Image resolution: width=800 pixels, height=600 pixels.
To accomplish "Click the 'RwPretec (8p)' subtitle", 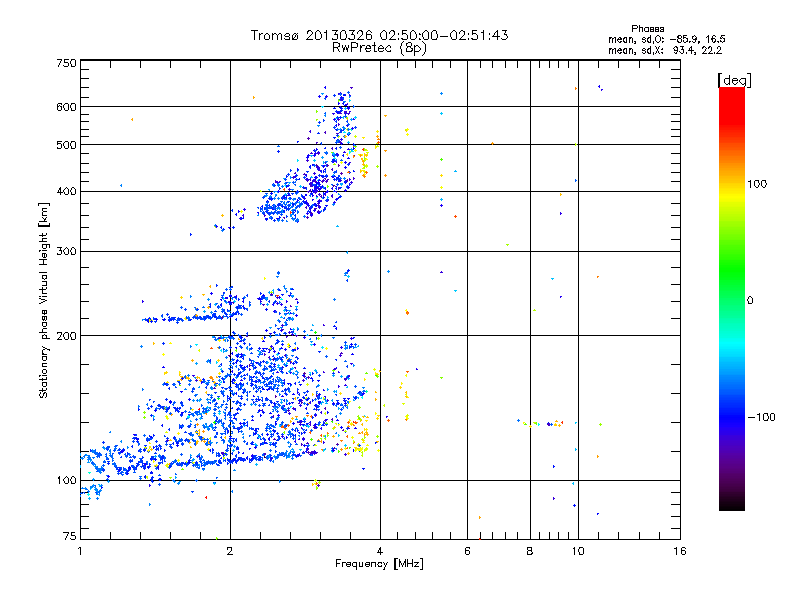I will 379,48.
